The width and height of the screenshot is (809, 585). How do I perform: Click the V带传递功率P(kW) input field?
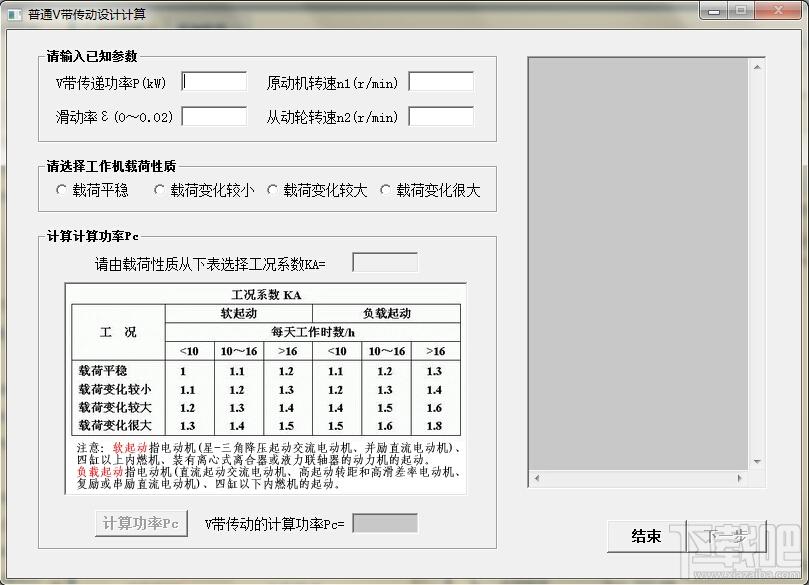click(x=214, y=82)
